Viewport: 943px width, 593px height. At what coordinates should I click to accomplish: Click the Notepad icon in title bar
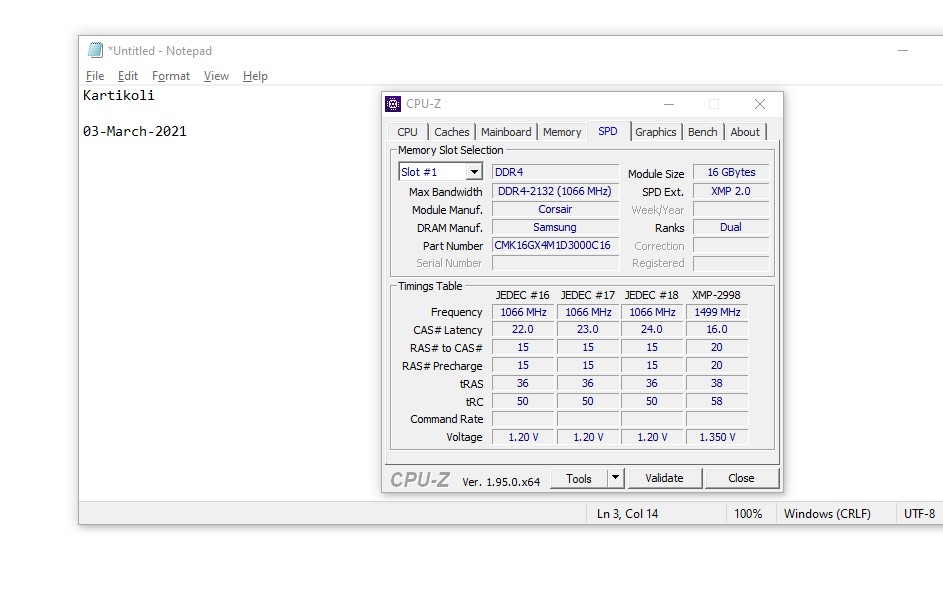click(96, 50)
